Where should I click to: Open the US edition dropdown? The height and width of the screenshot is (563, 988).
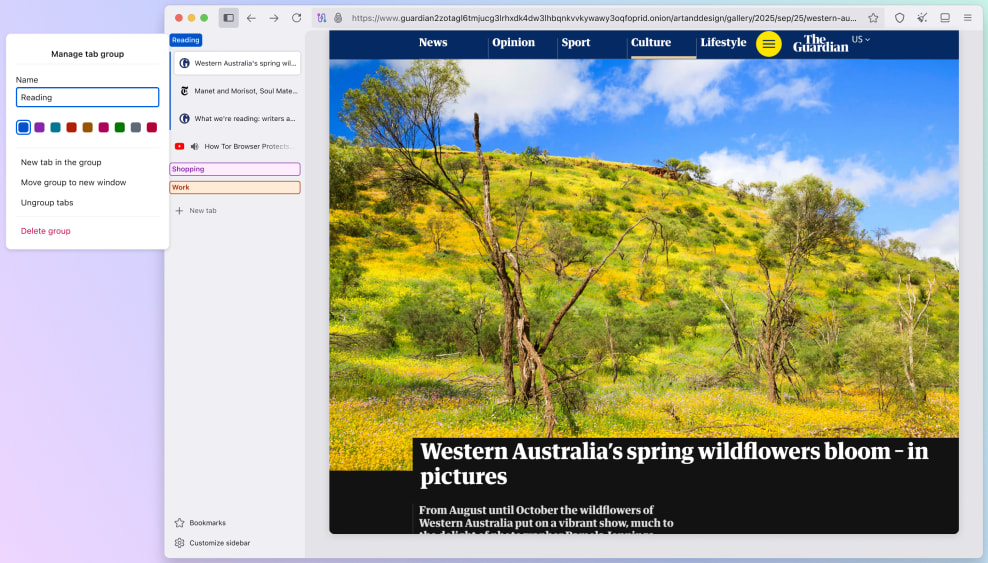(860, 39)
